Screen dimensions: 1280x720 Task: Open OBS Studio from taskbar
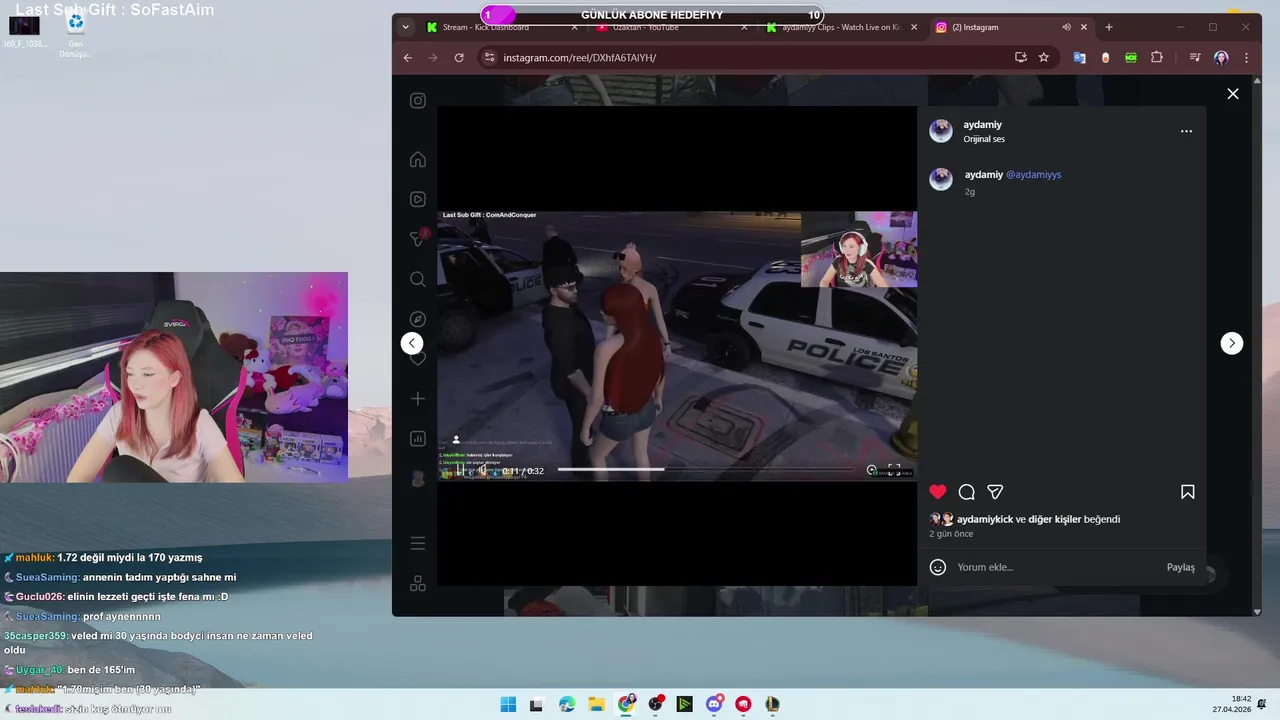[655, 704]
